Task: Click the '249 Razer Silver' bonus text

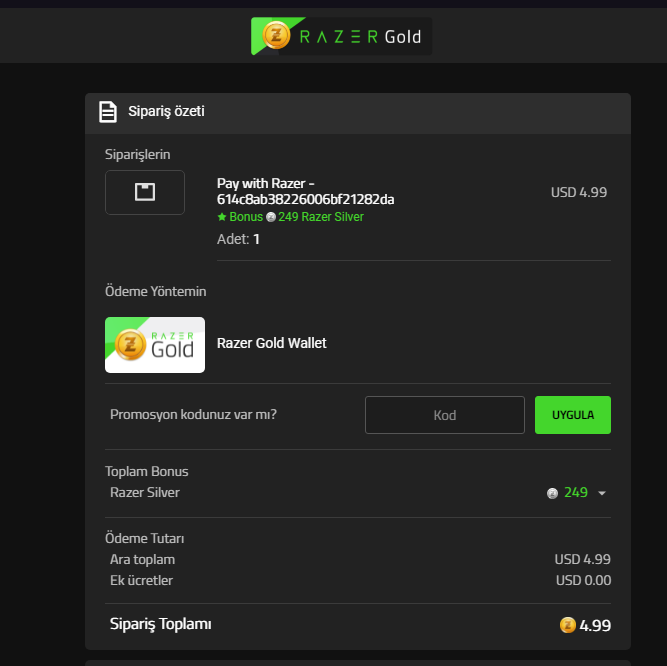Action: [x=321, y=217]
